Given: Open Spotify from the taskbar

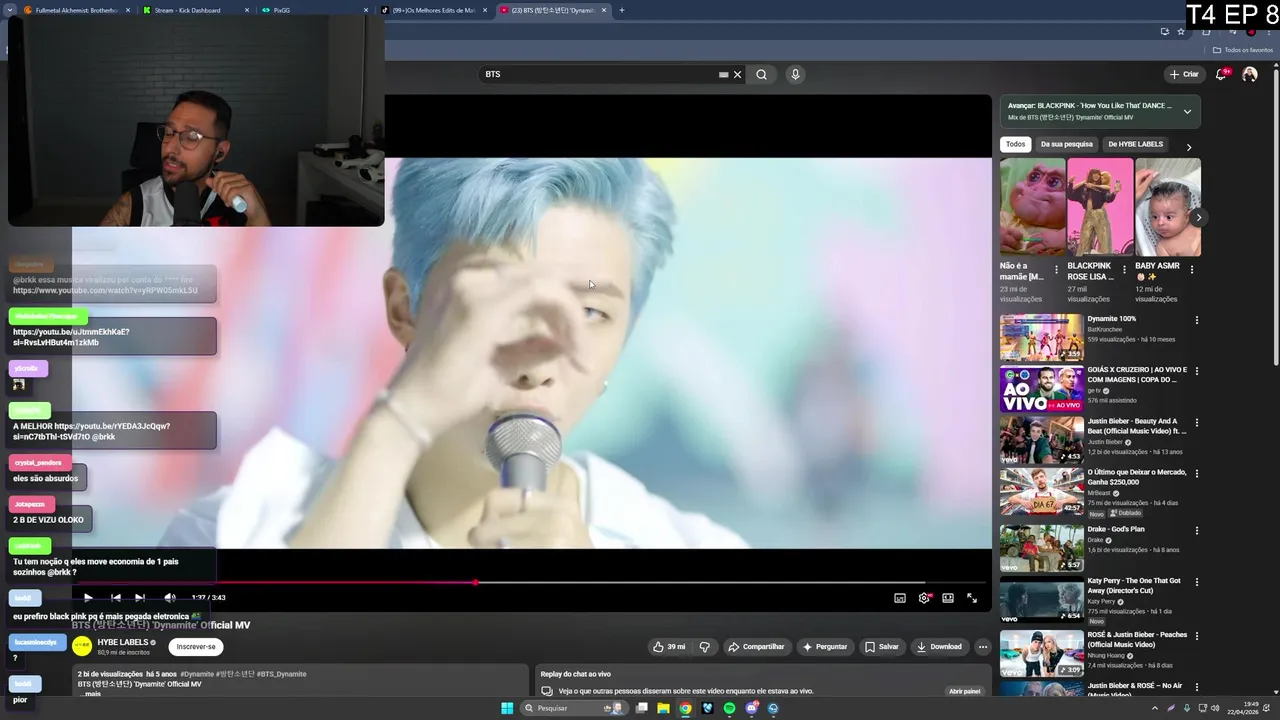Looking at the screenshot, I should (729, 708).
